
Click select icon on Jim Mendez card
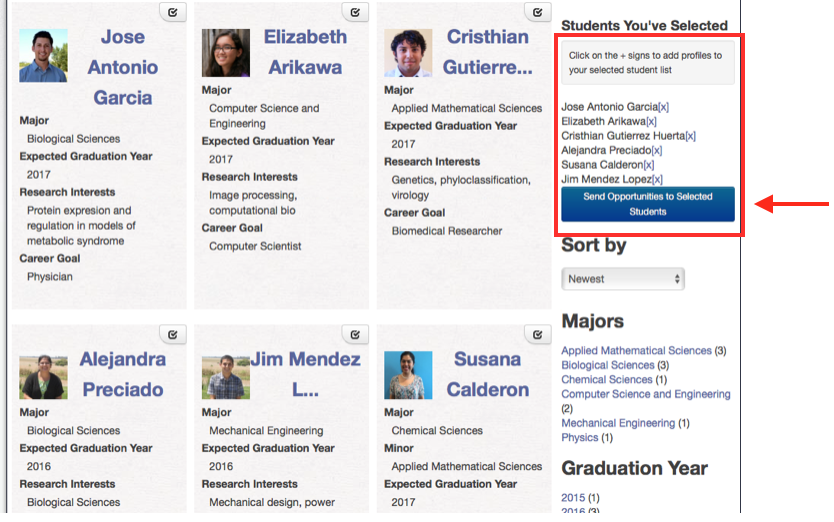point(356,335)
